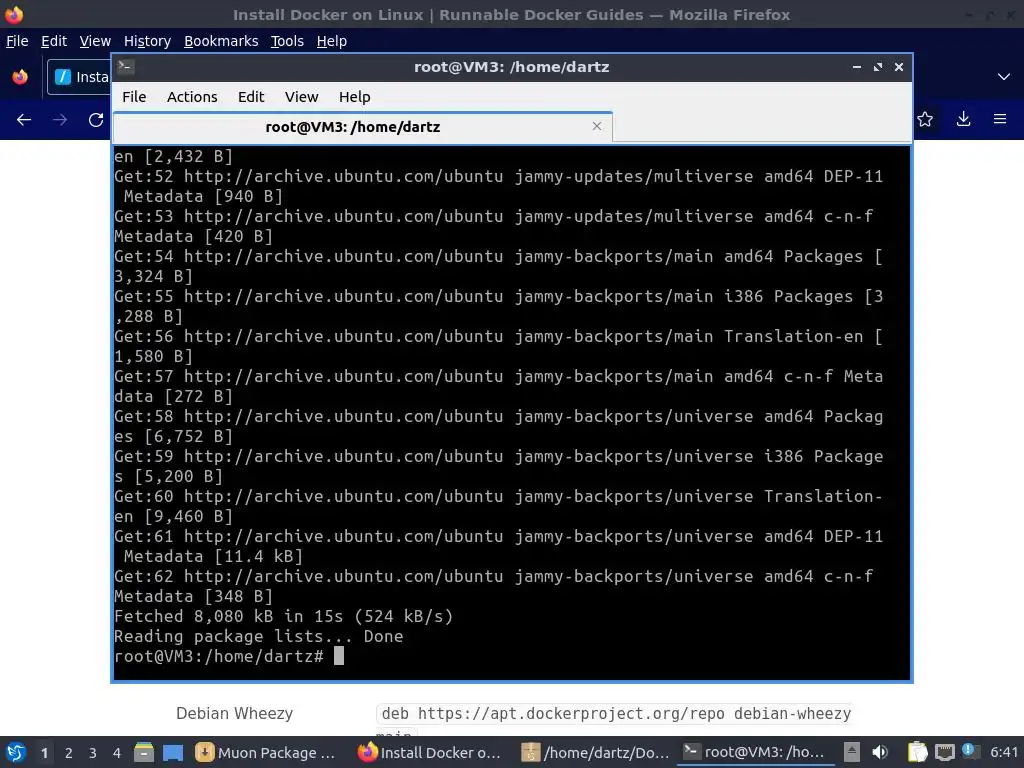Open Firefox File menu

(17, 41)
